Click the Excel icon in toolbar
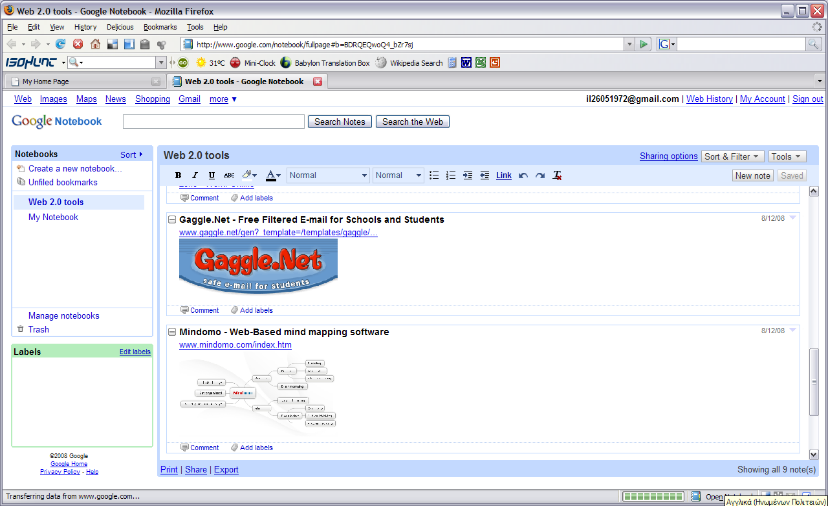 click(481, 63)
